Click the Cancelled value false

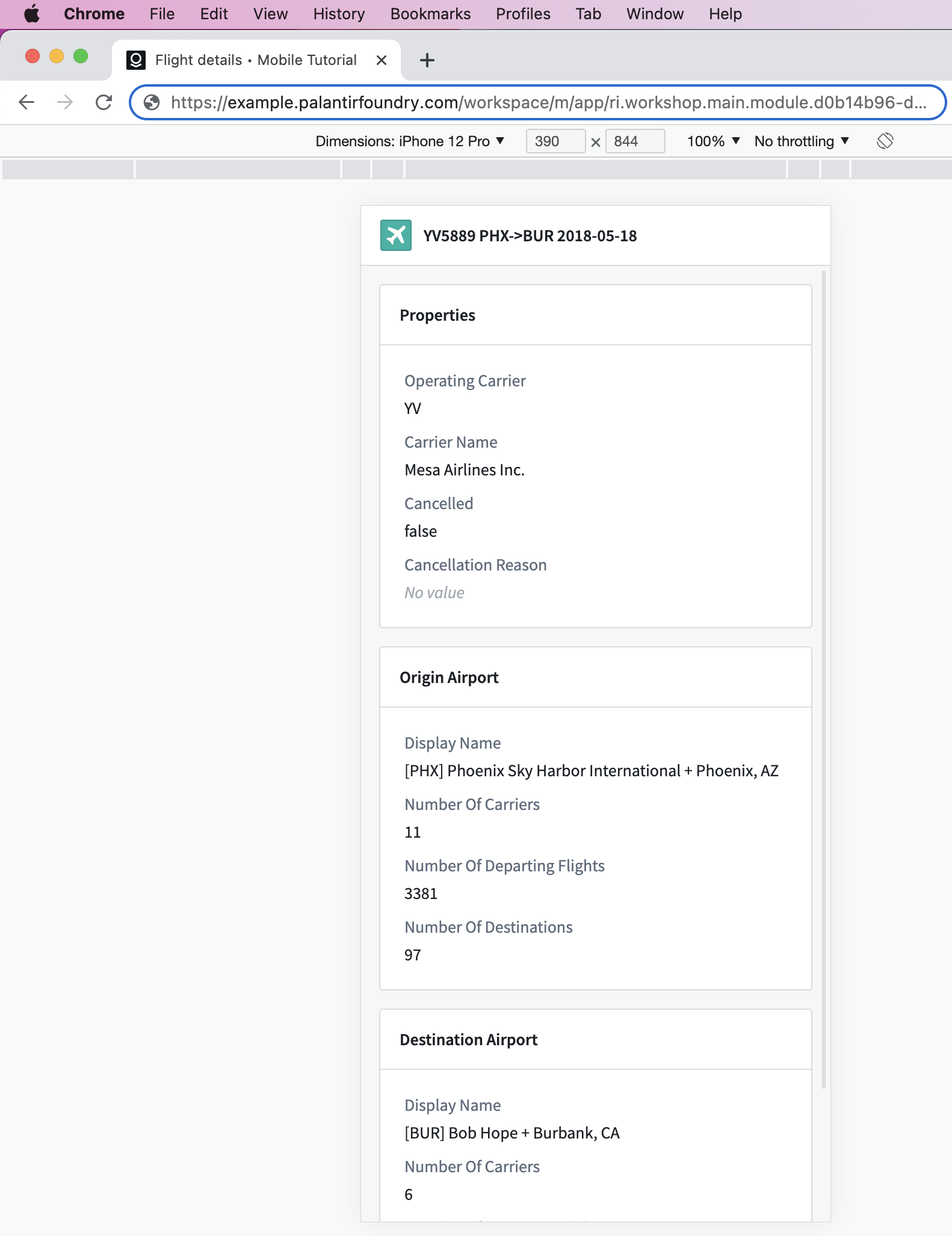point(421,531)
